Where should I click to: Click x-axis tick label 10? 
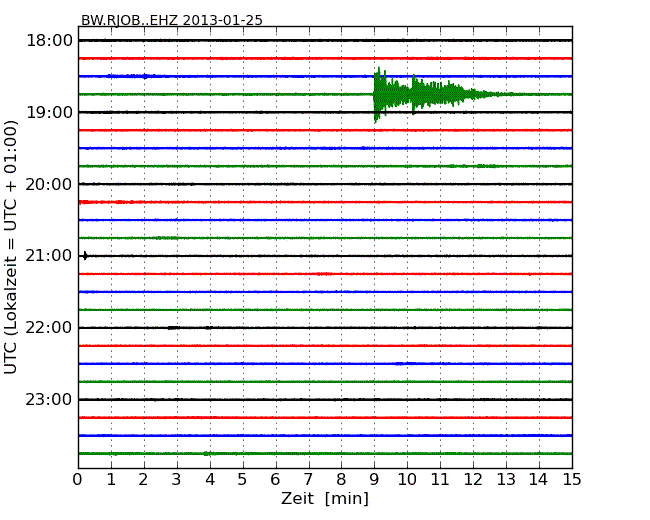pyautogui.click(x=407, y=479)
